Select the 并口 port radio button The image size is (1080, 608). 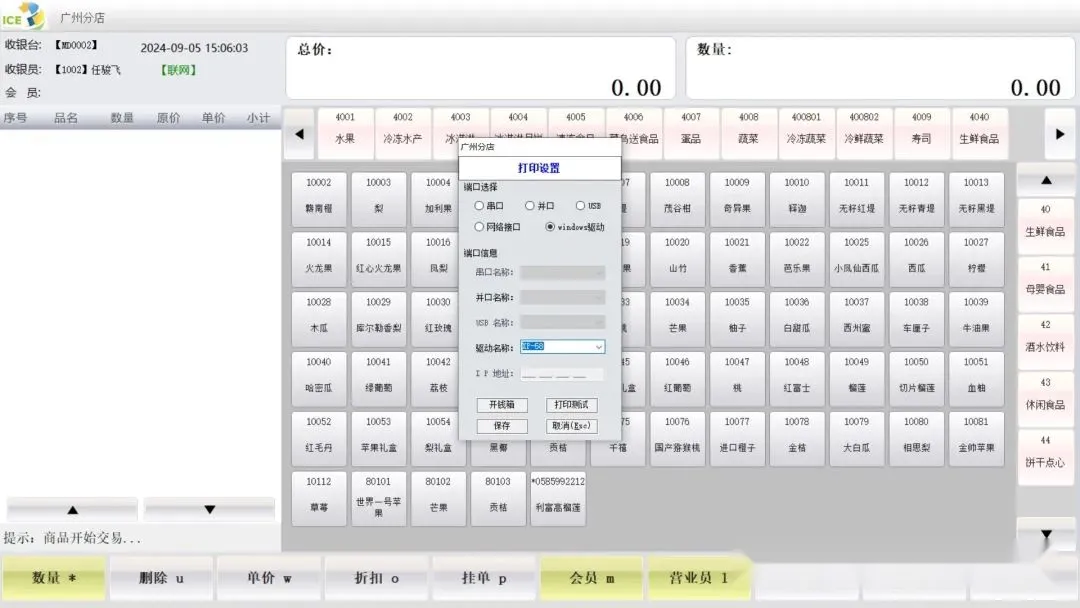(x=529, y=206)
